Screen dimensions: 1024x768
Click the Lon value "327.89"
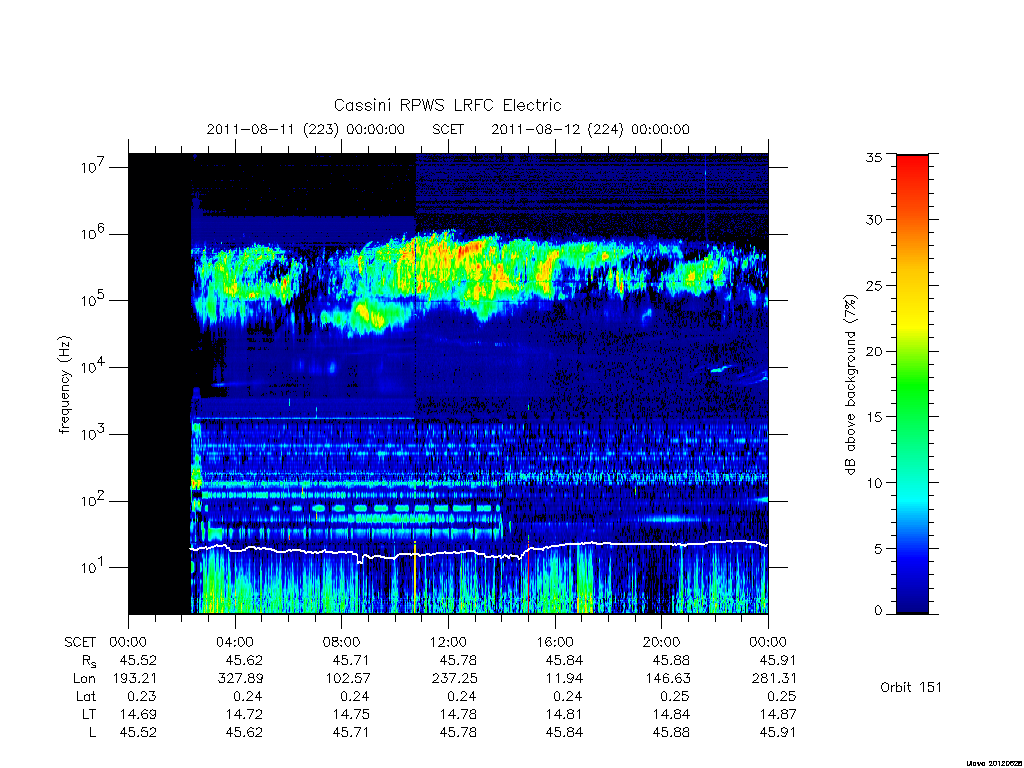pos(240,679)
